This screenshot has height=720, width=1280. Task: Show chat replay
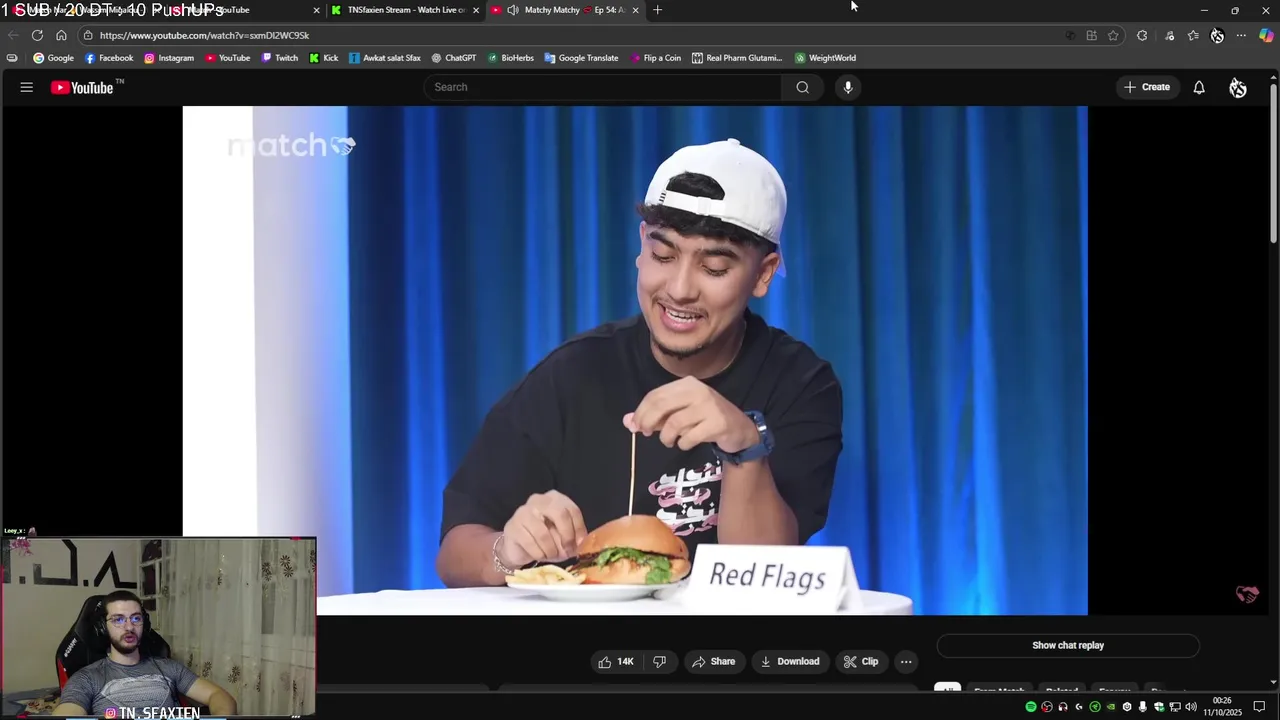click(1068, 645)
